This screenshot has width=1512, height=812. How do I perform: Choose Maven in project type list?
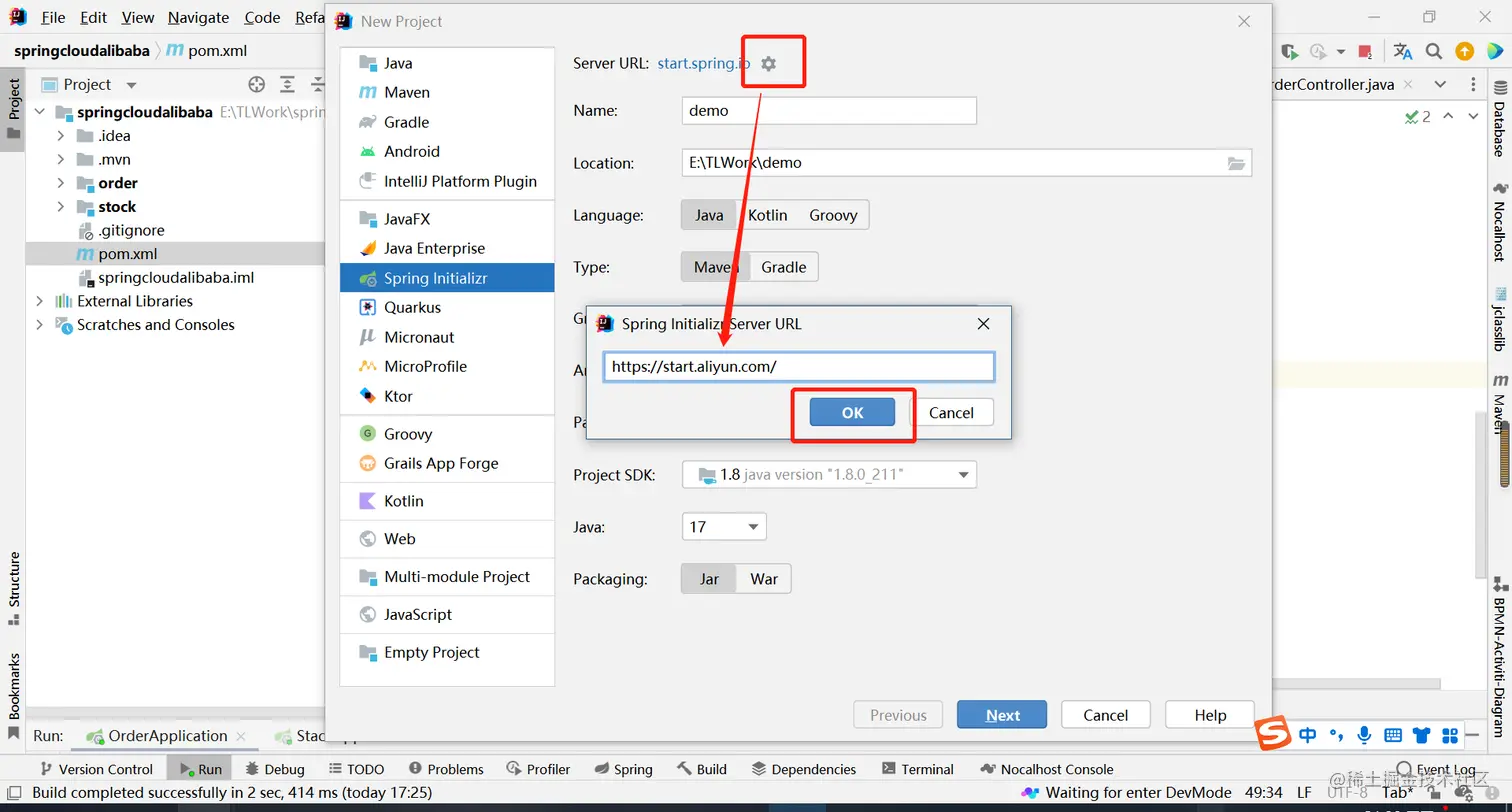point(447,92)
